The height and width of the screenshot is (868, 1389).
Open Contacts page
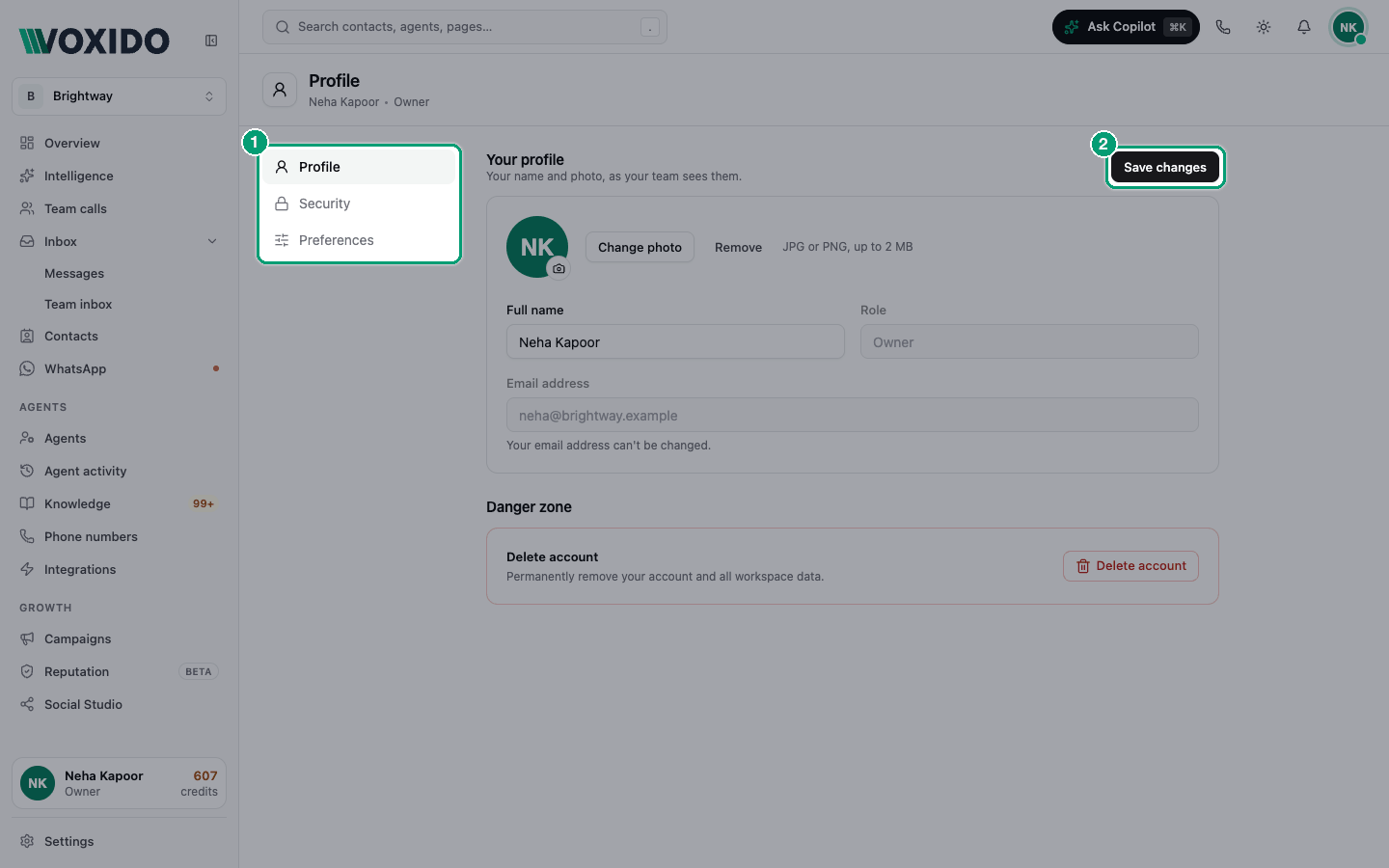[x=119, y=336]
